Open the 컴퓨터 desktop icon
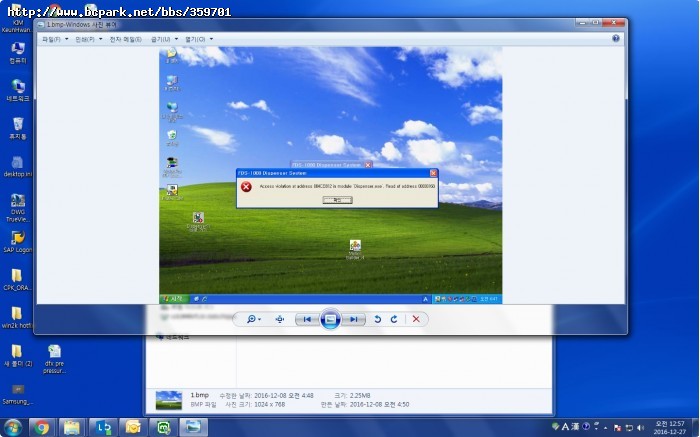Screen dimensions: 700x437 (18, 53)
